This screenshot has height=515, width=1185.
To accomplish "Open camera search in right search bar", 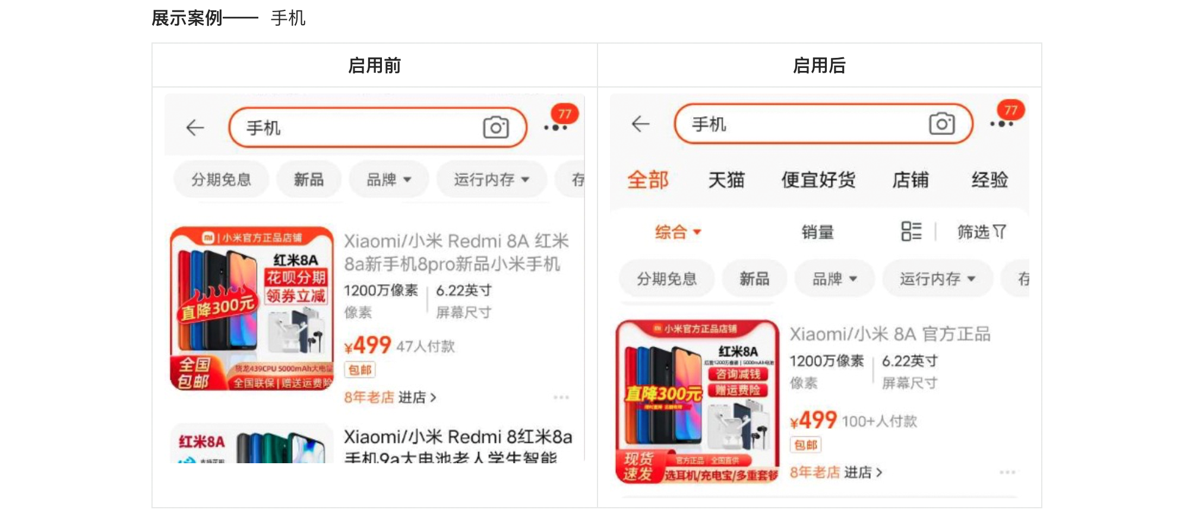I will (942, 124).
